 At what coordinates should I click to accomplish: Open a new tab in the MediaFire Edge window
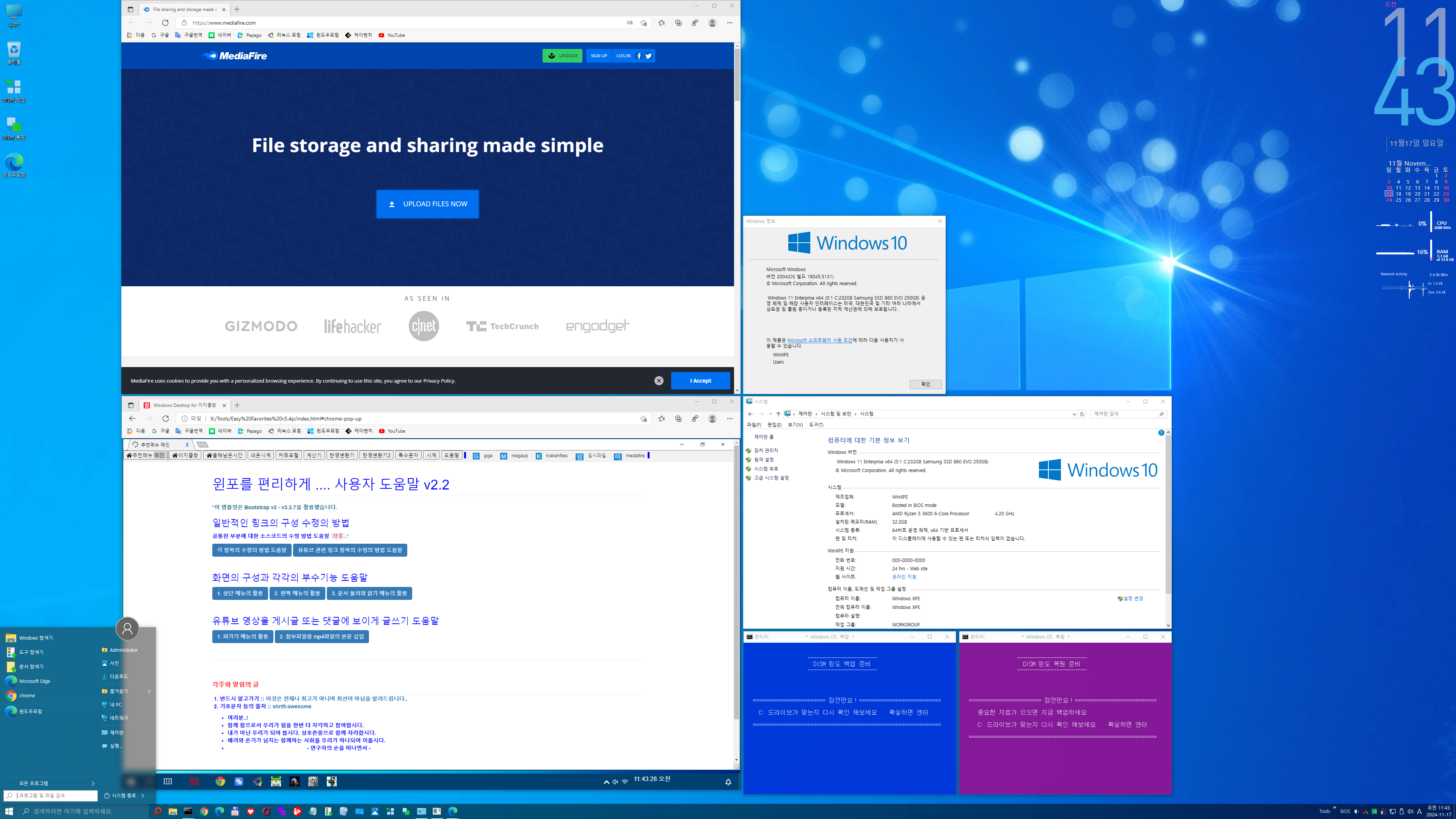pos(237,9)
